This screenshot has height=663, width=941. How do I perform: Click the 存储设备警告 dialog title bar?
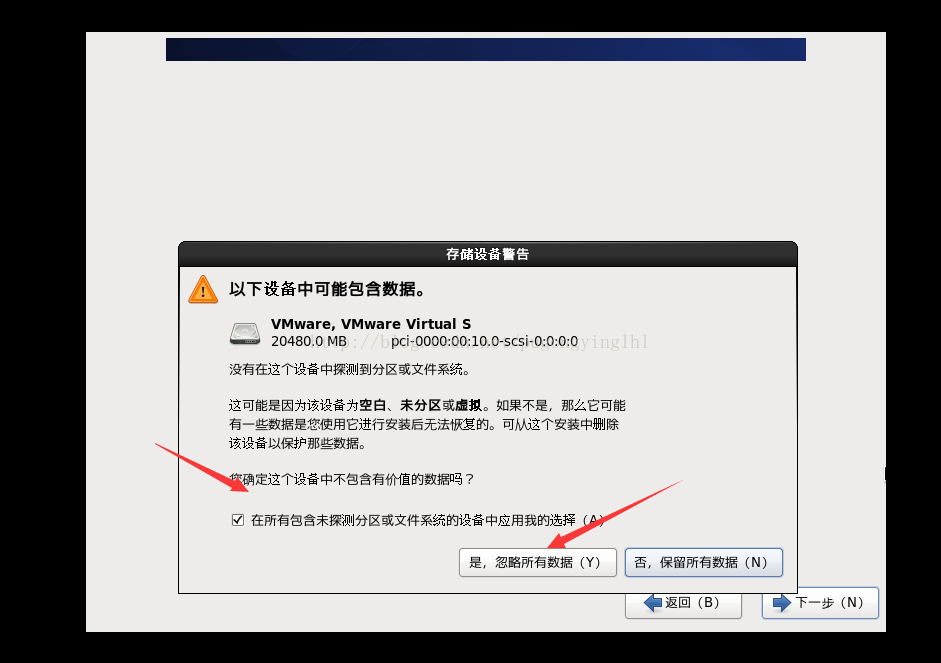[x=487, y=254]
